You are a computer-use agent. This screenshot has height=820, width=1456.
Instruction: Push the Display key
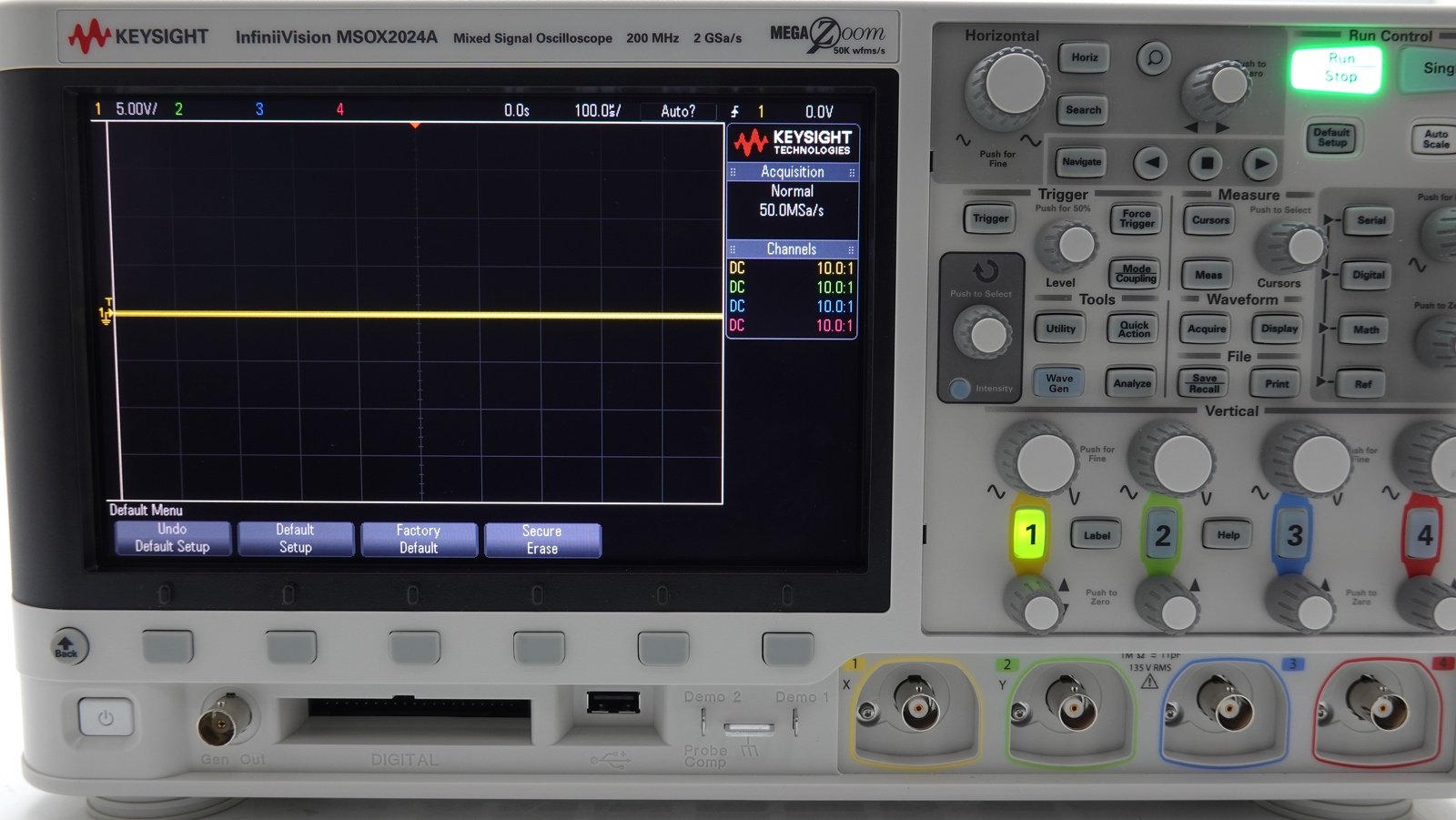(1279, 329)
